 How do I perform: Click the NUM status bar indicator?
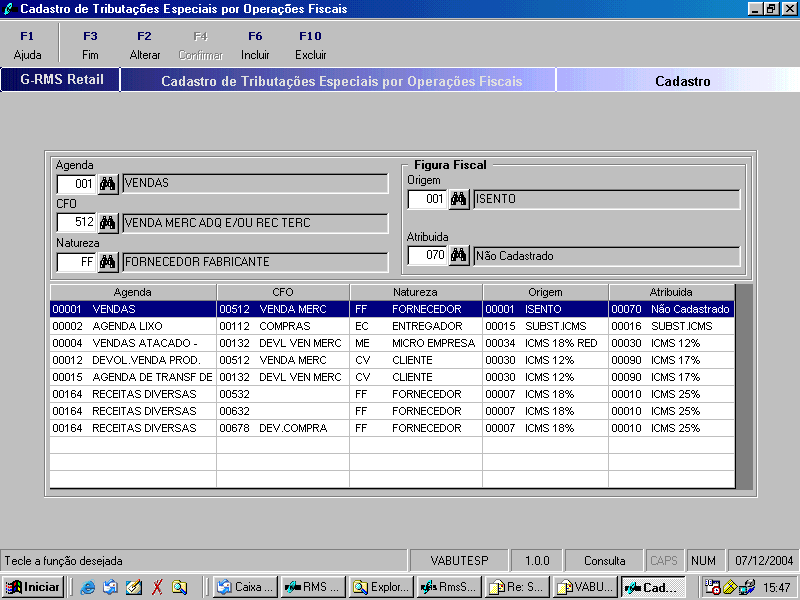coord(704,561)
